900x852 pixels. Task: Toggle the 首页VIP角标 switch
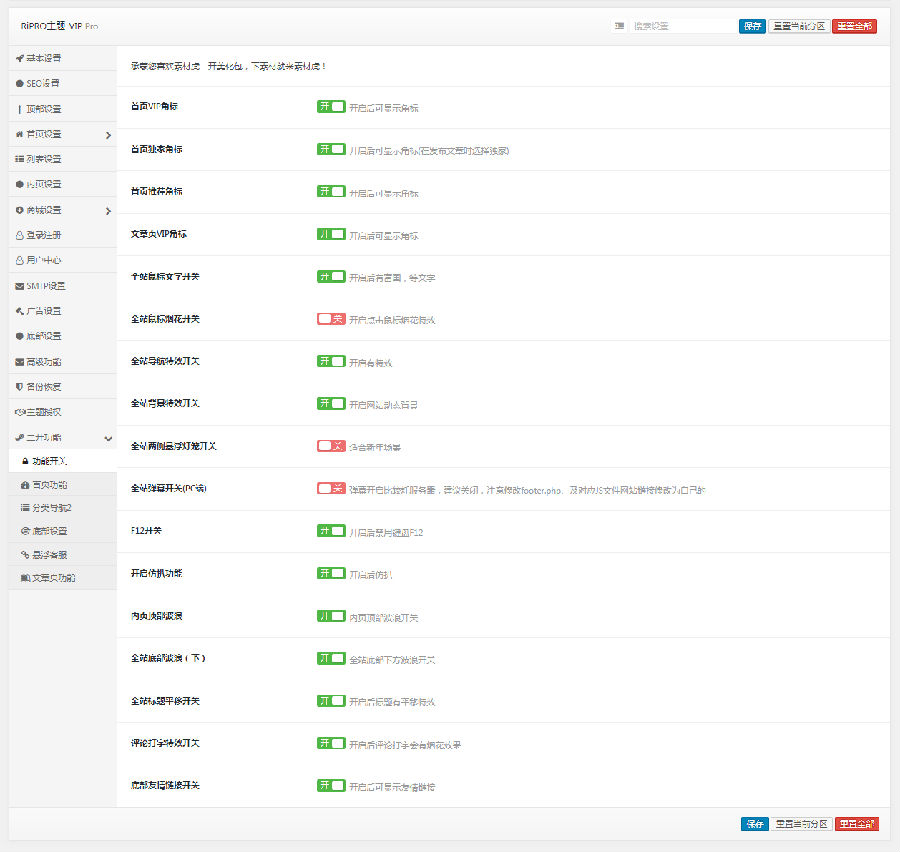[331, 107]
